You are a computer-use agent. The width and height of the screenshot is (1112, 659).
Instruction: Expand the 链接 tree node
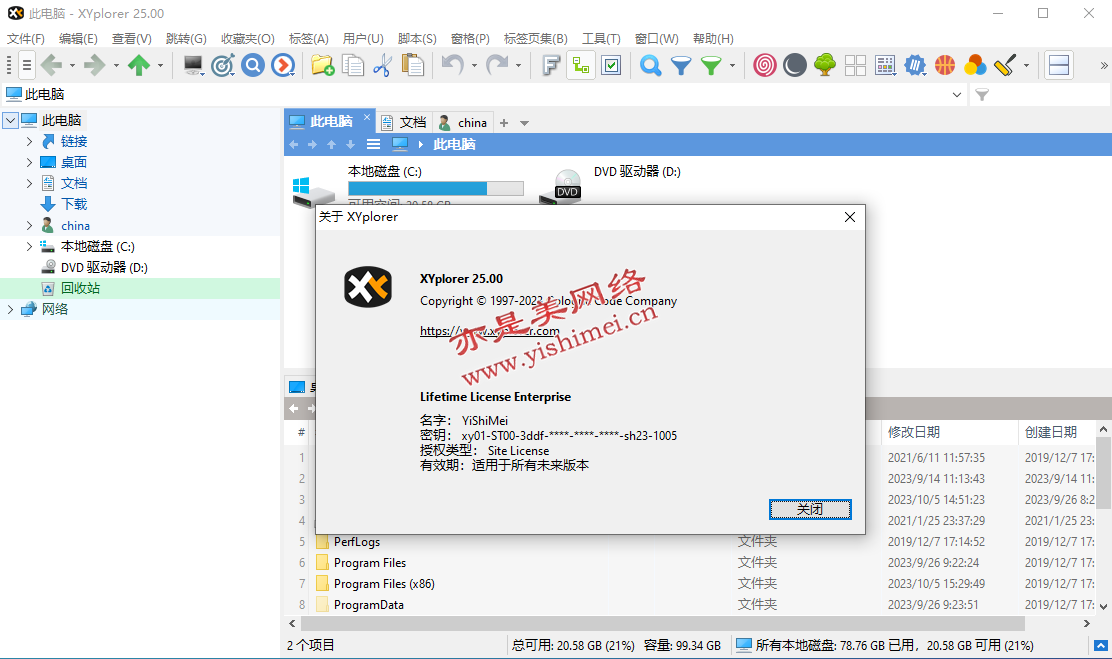point(29,141)
